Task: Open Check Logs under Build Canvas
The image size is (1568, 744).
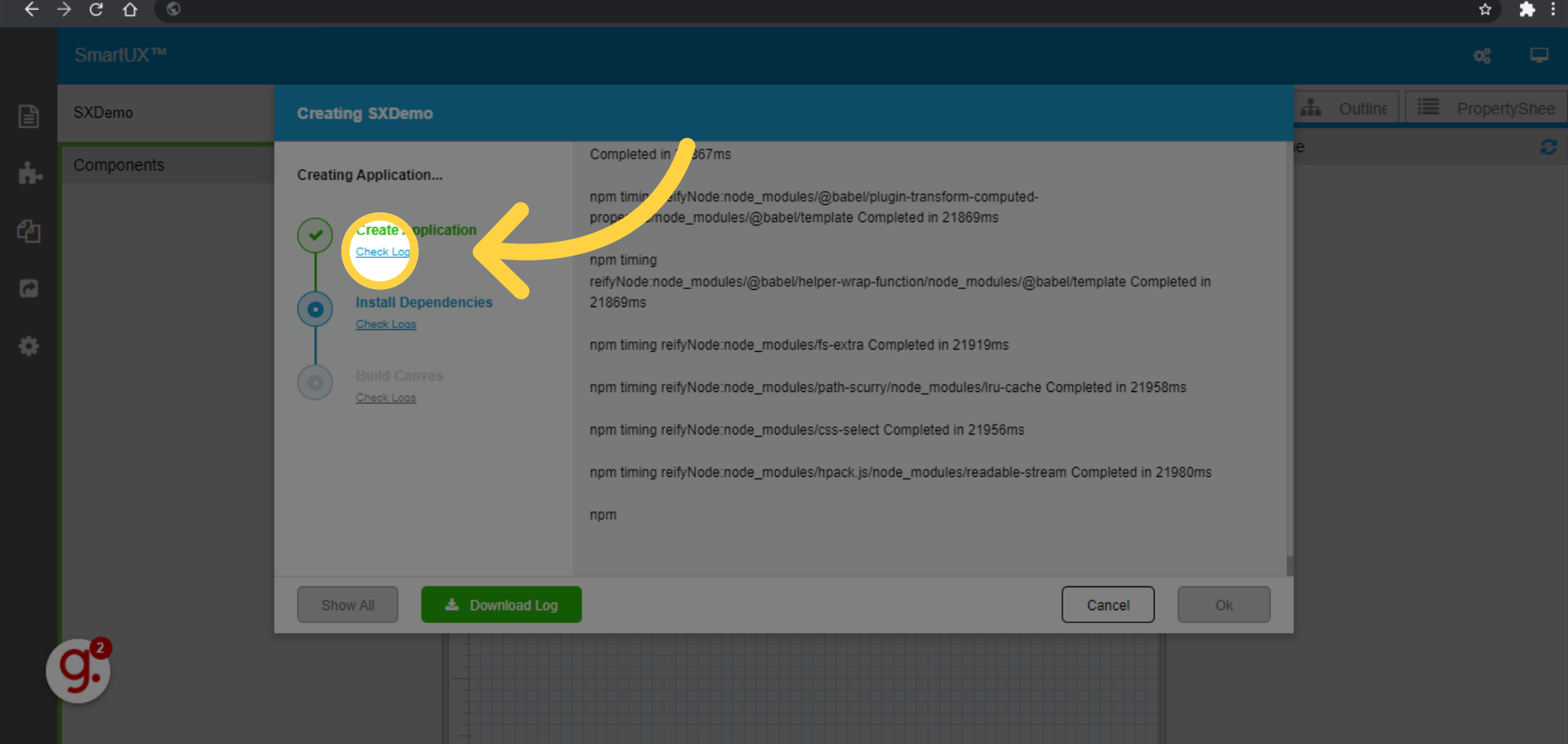Action: pos(385,398)
